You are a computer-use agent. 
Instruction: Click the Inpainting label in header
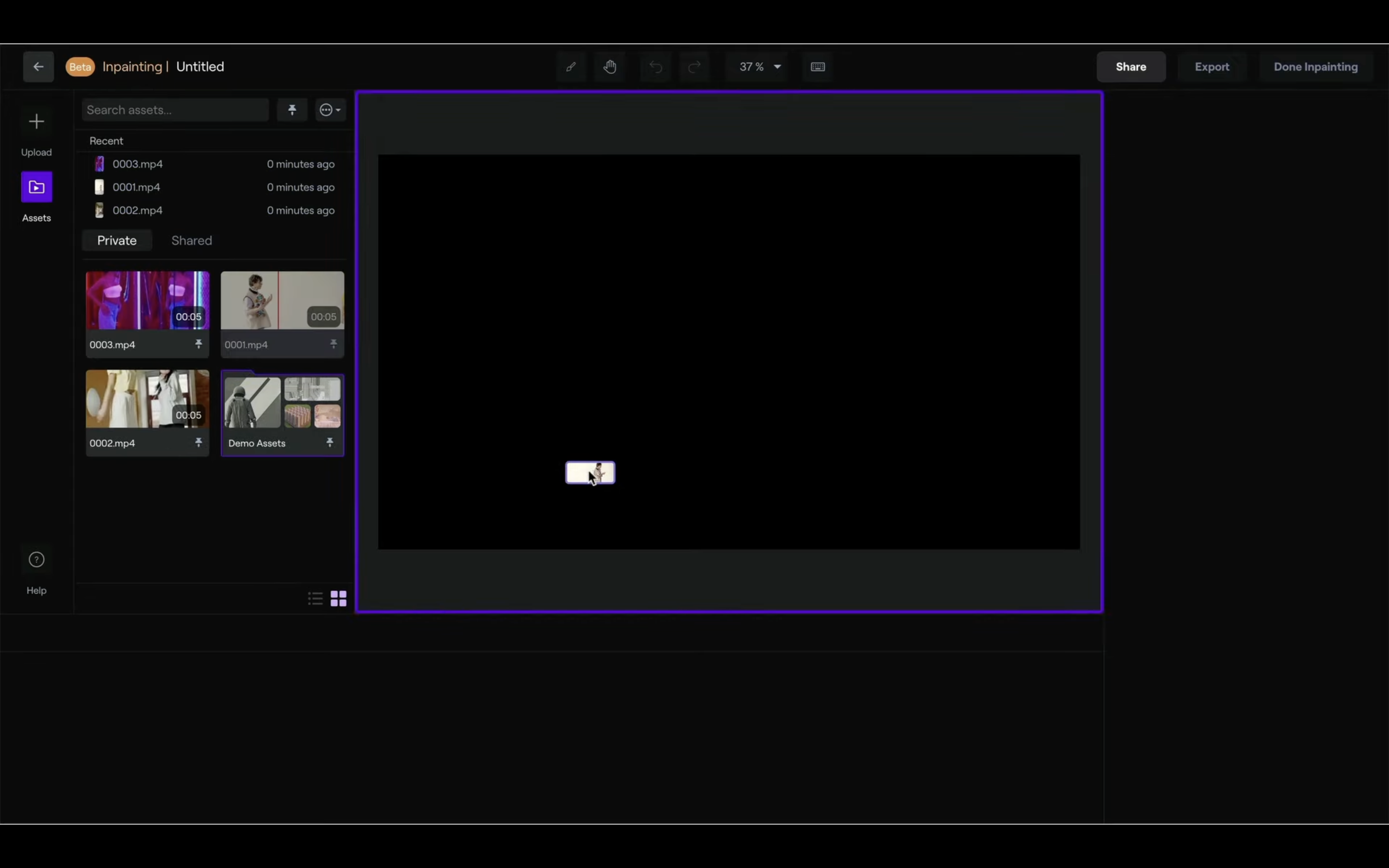click(133, 67)
